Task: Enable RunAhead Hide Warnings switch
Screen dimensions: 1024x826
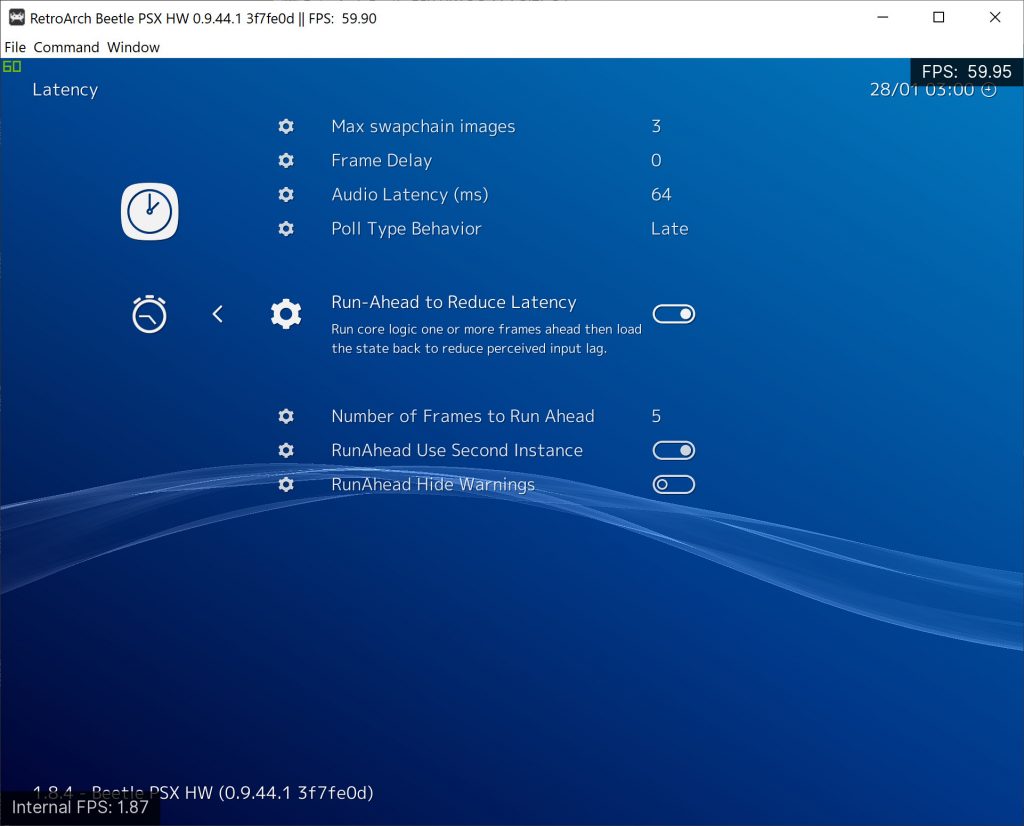Action: pyautogui.click(x=674, y=484)
